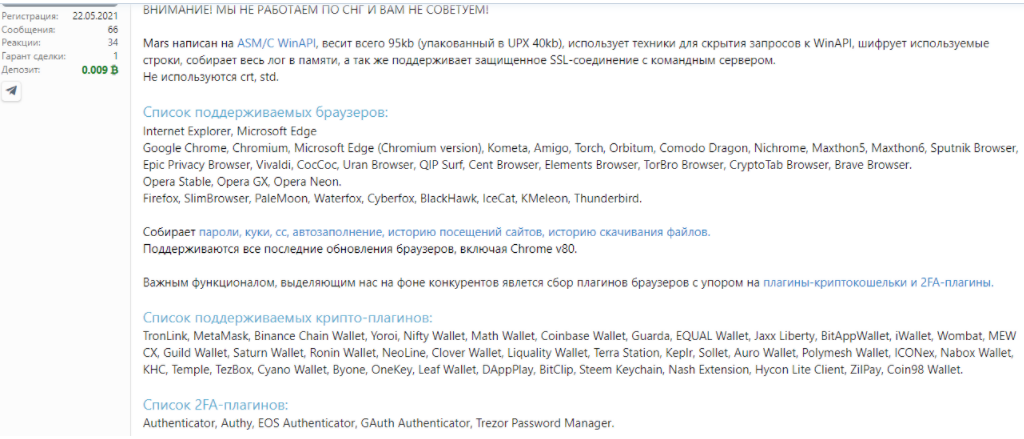Click the Депозит label in user info
The height and width of the screenshot is (439, 1024).
(x=22, y=70)
